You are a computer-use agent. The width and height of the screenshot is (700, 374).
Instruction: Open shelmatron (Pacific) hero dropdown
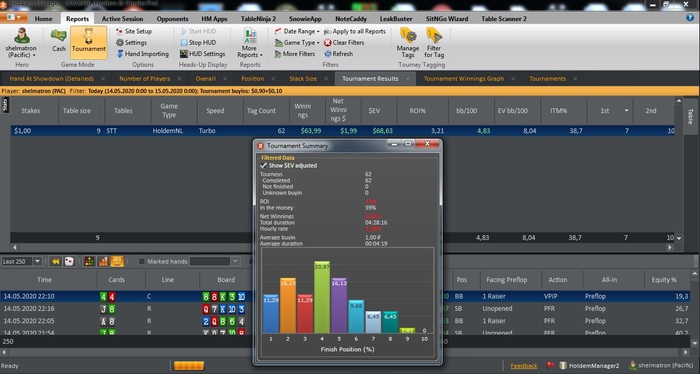[x=21, y=42]
